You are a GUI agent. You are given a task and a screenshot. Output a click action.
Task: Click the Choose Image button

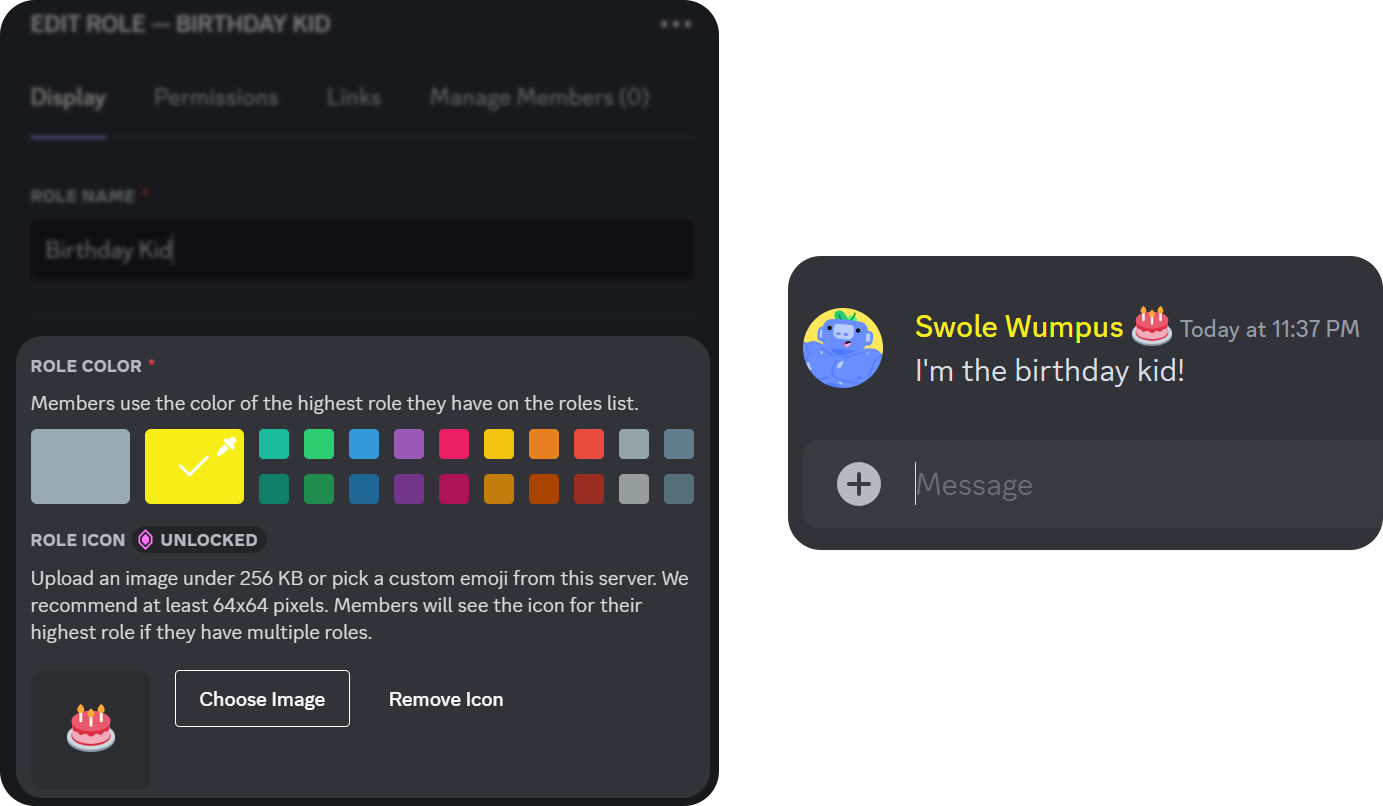tap(262, 698)
